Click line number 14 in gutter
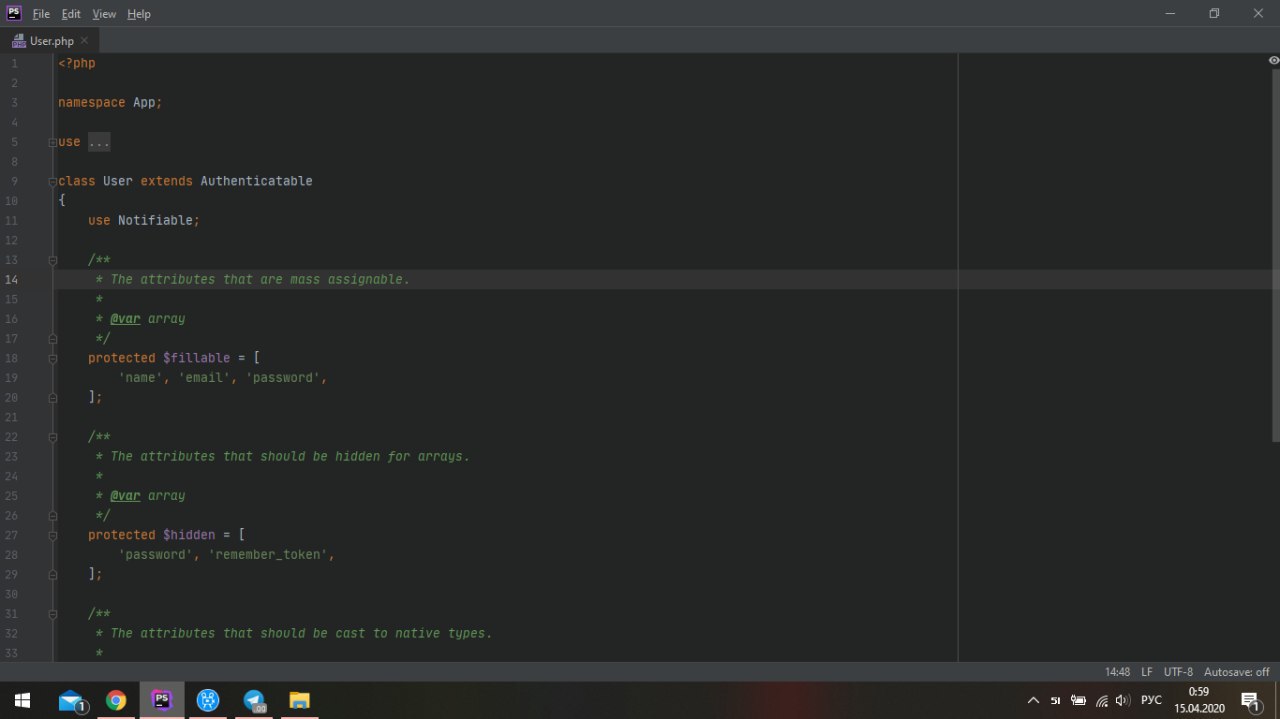Image resolution: width=1280 pixels, height=719 pixels. coord(12,279)
